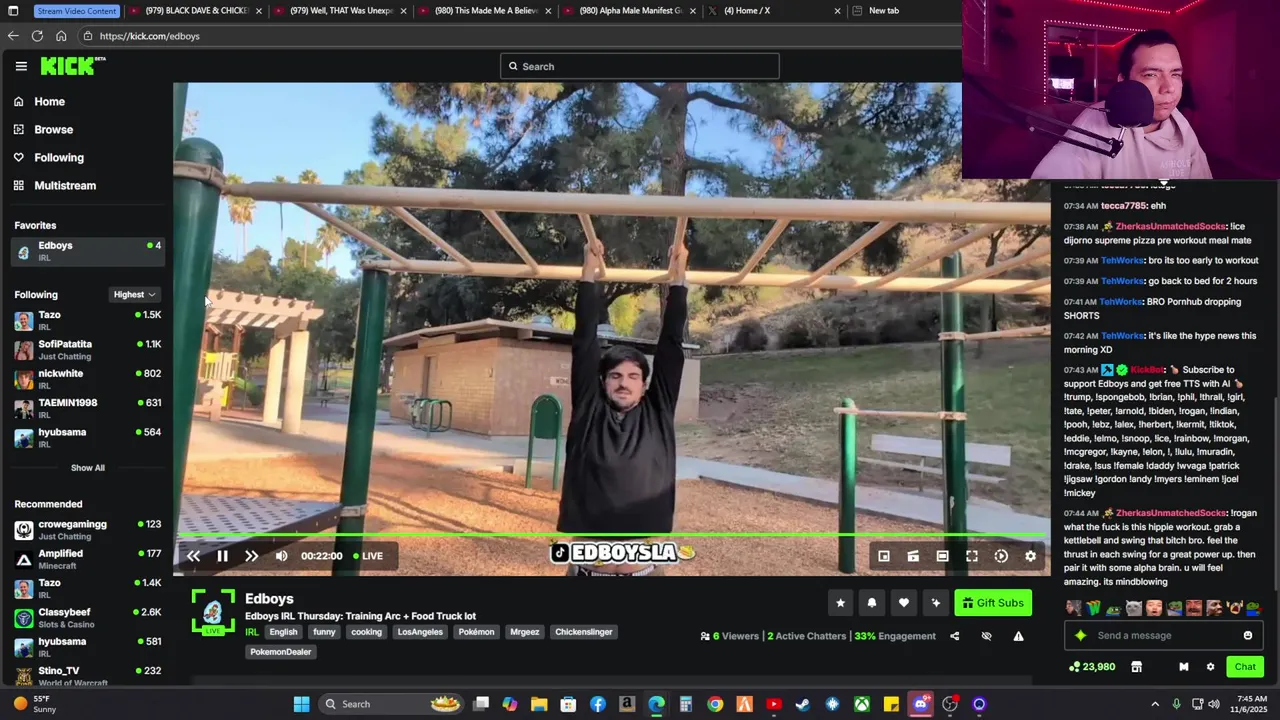Viewport: 1280px width, 720px height.
Task: Toggle theater mode in player
Action: coord(942,556)
